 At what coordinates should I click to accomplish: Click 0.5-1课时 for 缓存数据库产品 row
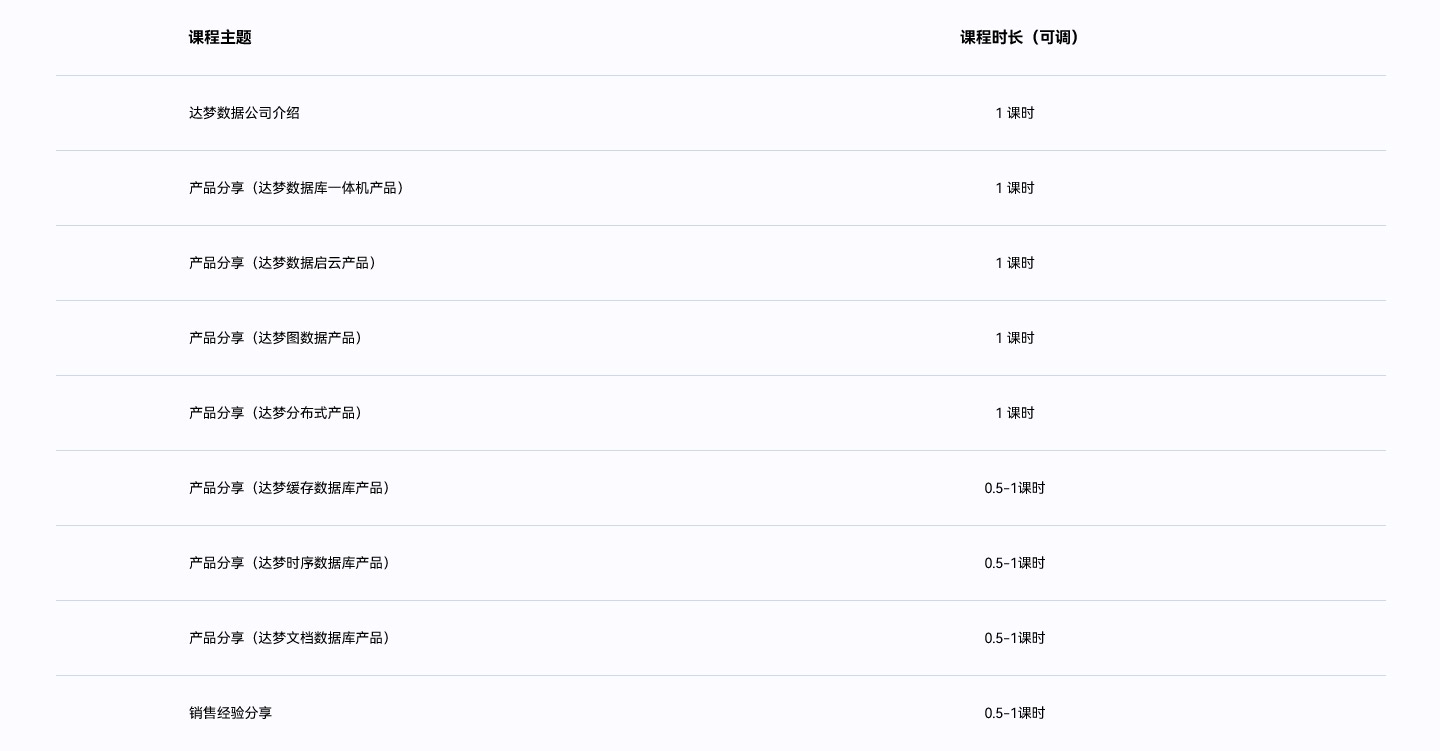[x=1014, y=488]
